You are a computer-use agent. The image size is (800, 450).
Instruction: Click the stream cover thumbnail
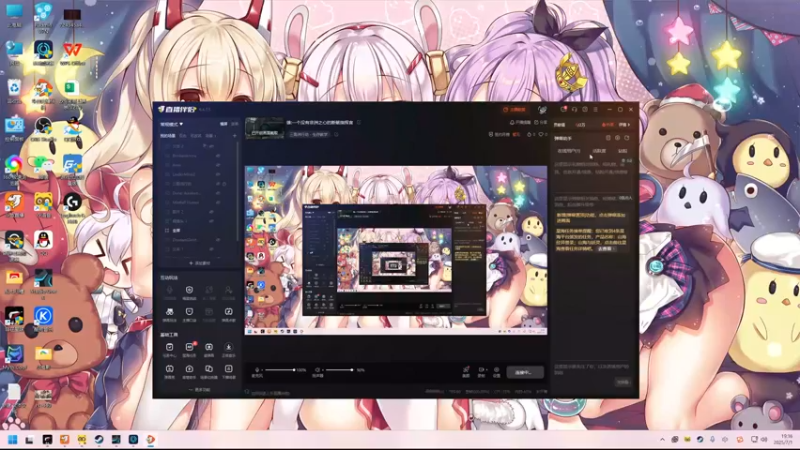coord(264,128)
